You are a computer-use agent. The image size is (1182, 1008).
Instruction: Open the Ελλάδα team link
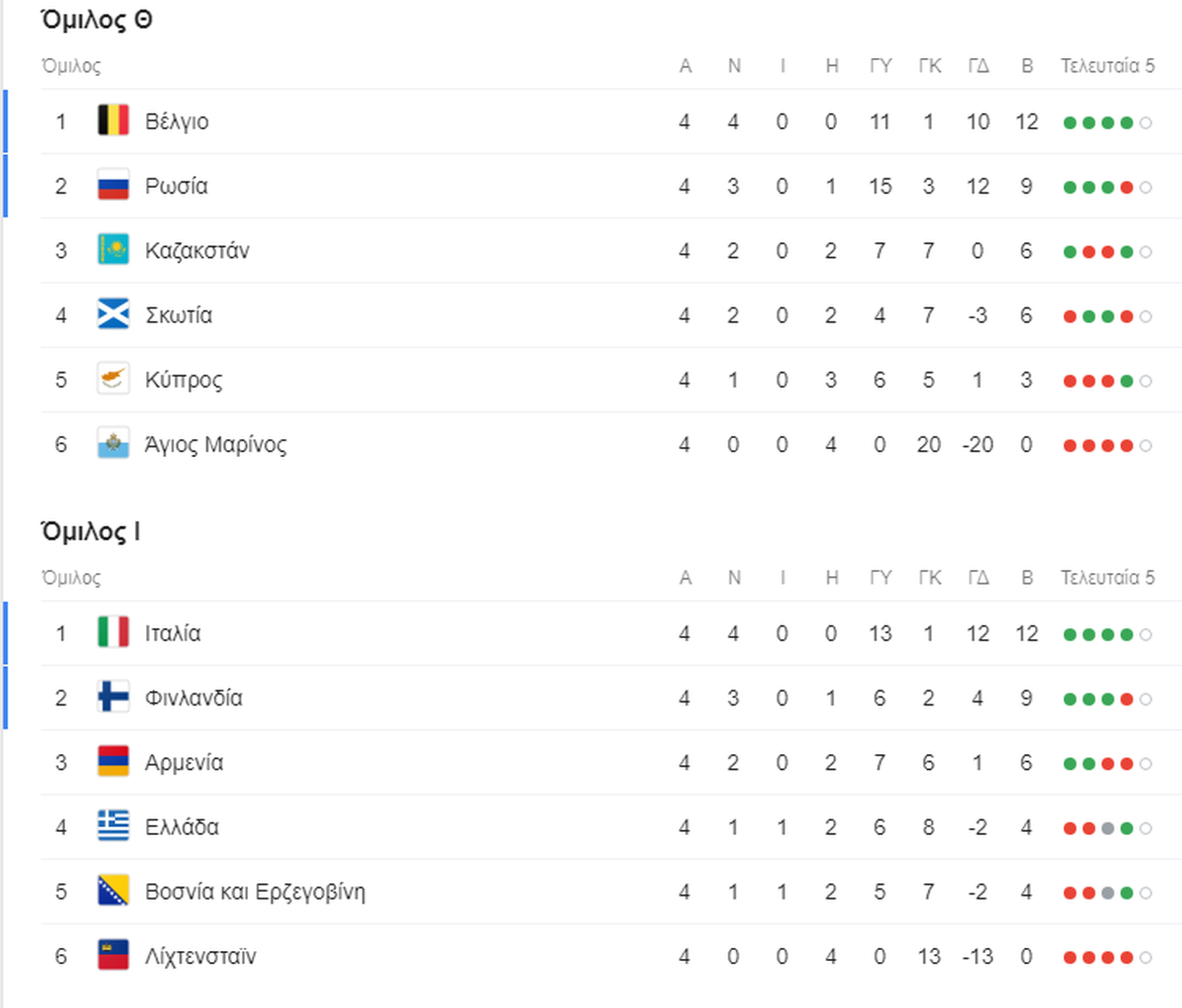(182, 827)
